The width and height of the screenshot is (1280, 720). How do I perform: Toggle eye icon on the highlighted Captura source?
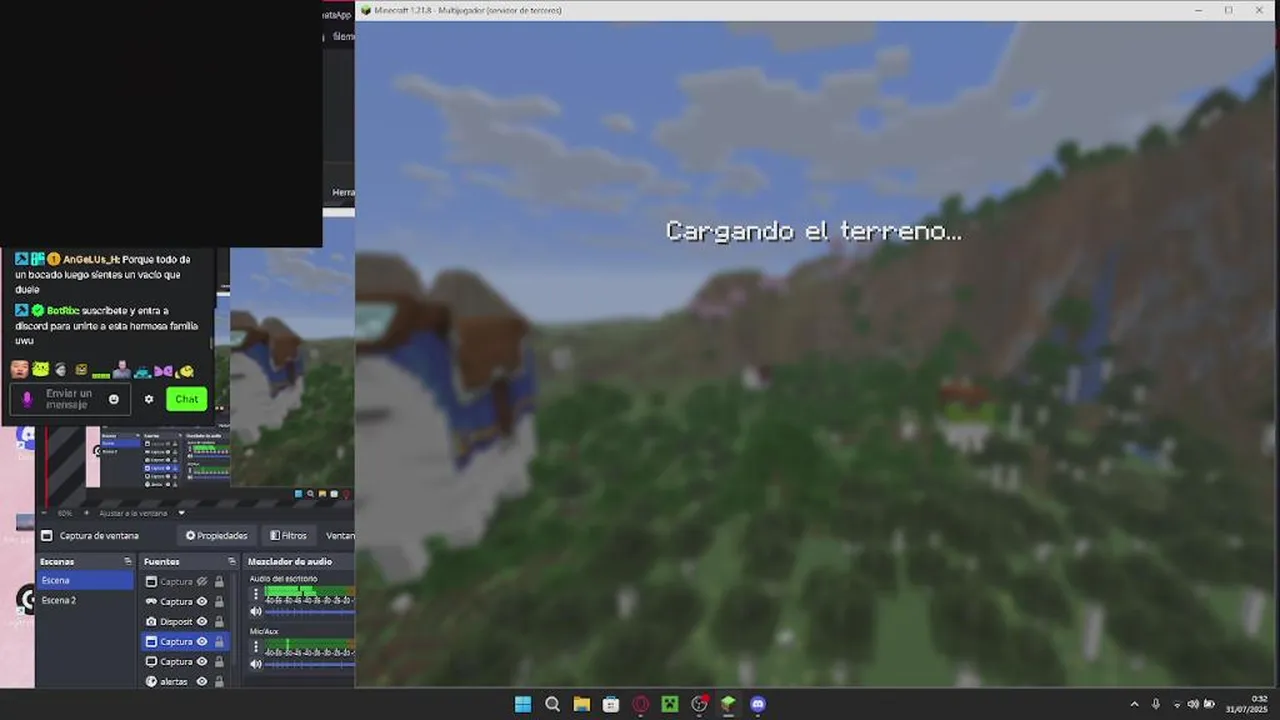tap(202, 642)
